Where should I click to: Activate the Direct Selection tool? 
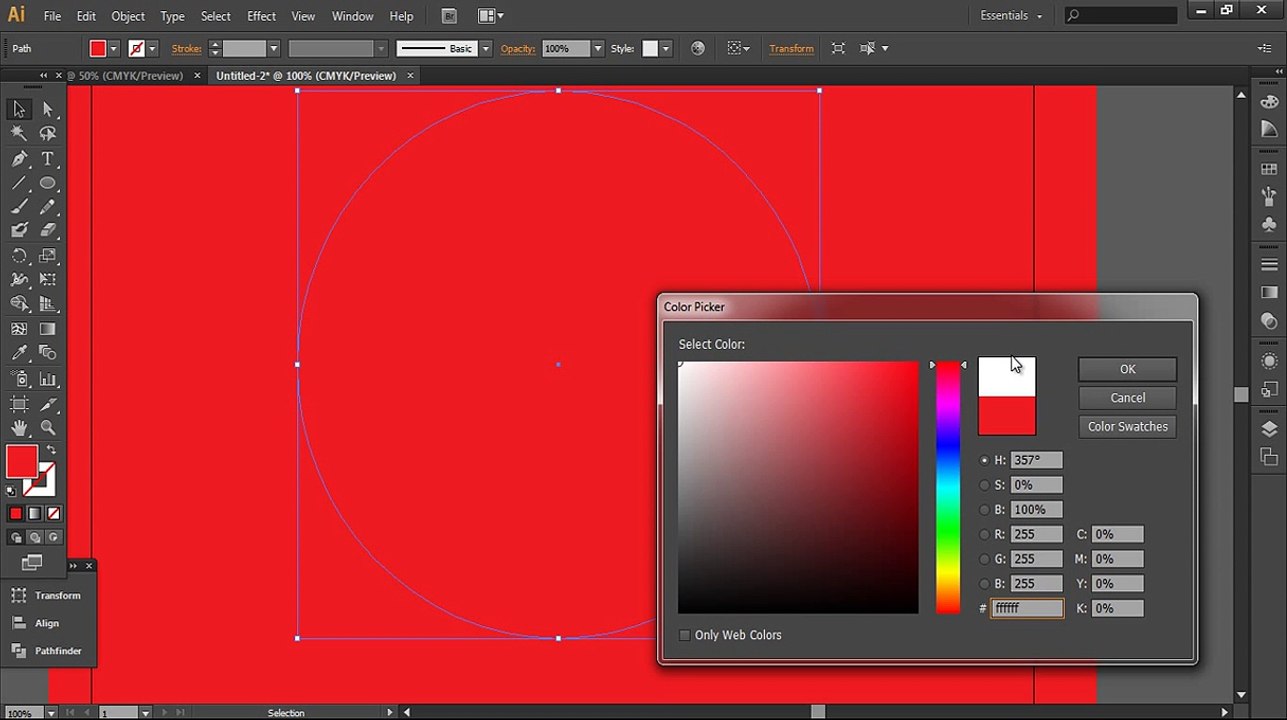(47, 110)
